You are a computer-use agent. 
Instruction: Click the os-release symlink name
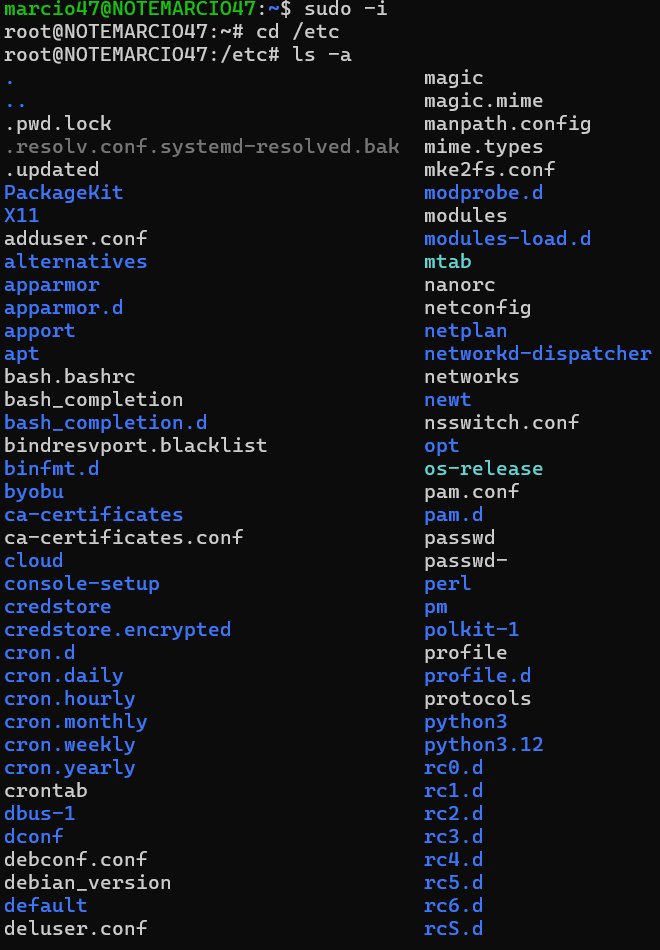point(483,468)
